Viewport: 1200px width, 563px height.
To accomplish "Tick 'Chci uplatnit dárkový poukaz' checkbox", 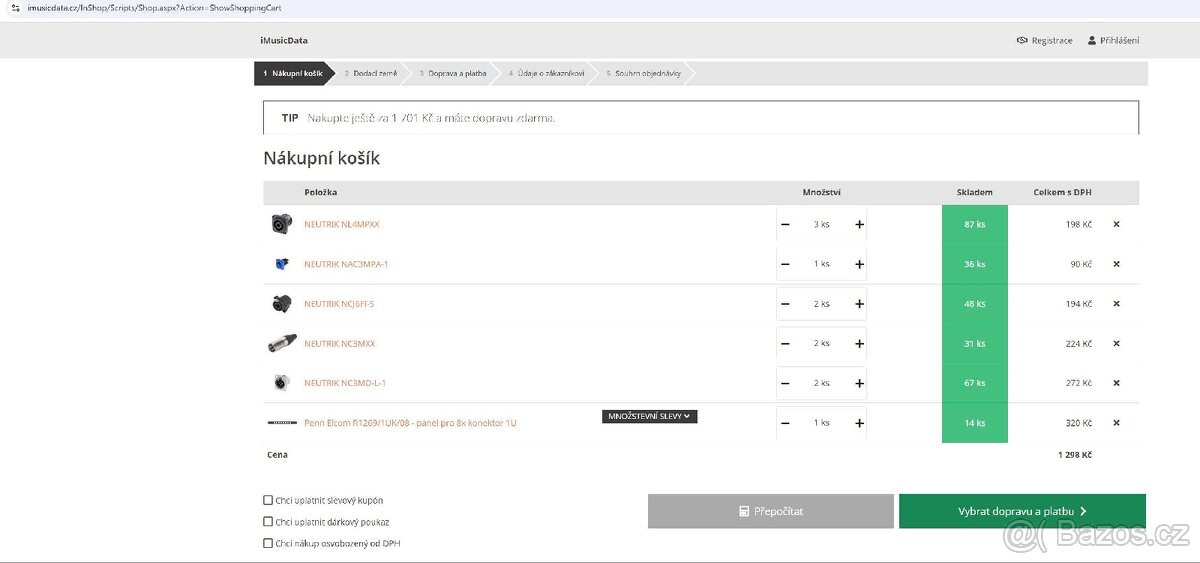I will tap(268, 522).
